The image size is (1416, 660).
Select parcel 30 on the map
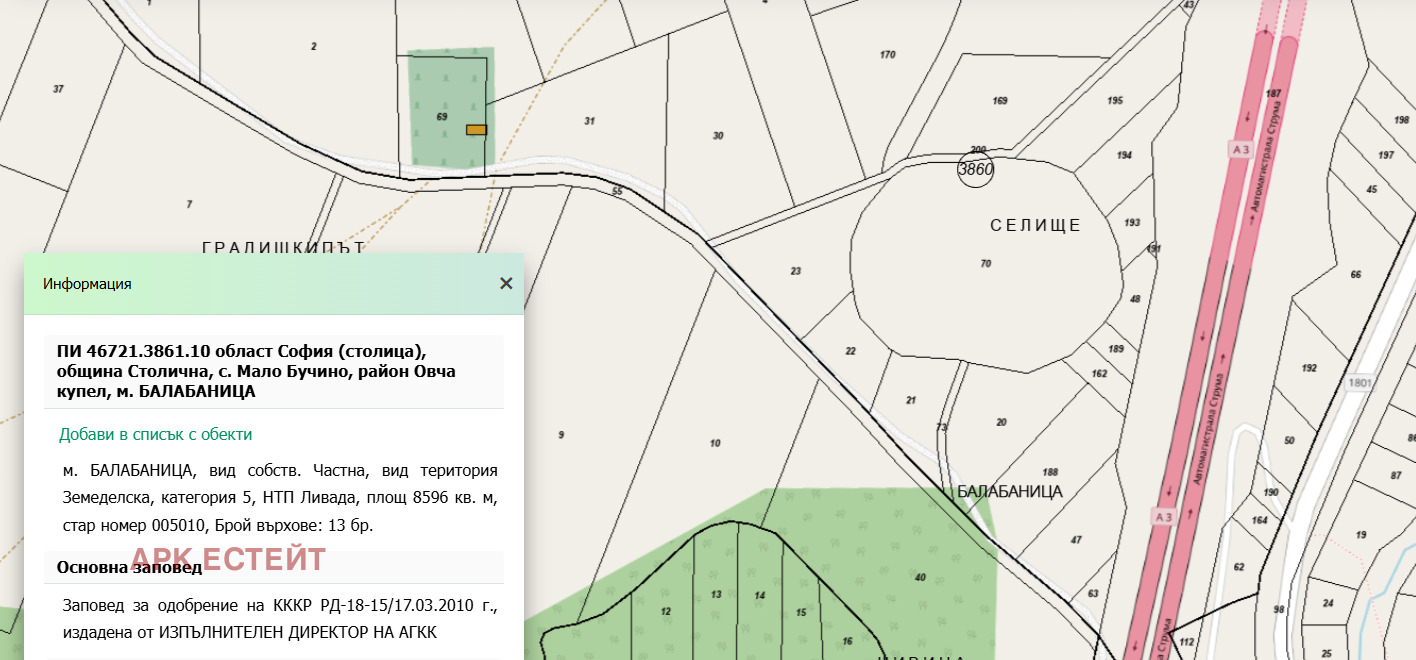[717, 135]
